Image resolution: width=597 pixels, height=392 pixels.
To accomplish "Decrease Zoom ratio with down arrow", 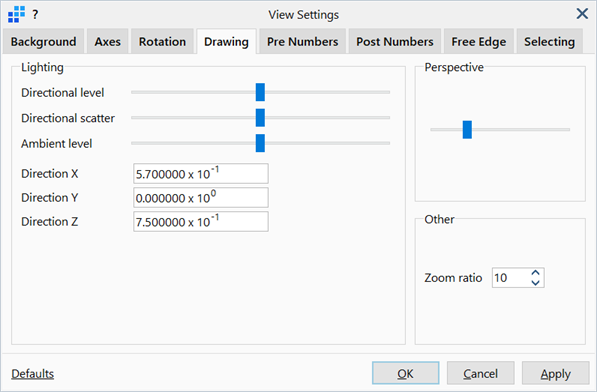I will [535, 282].
